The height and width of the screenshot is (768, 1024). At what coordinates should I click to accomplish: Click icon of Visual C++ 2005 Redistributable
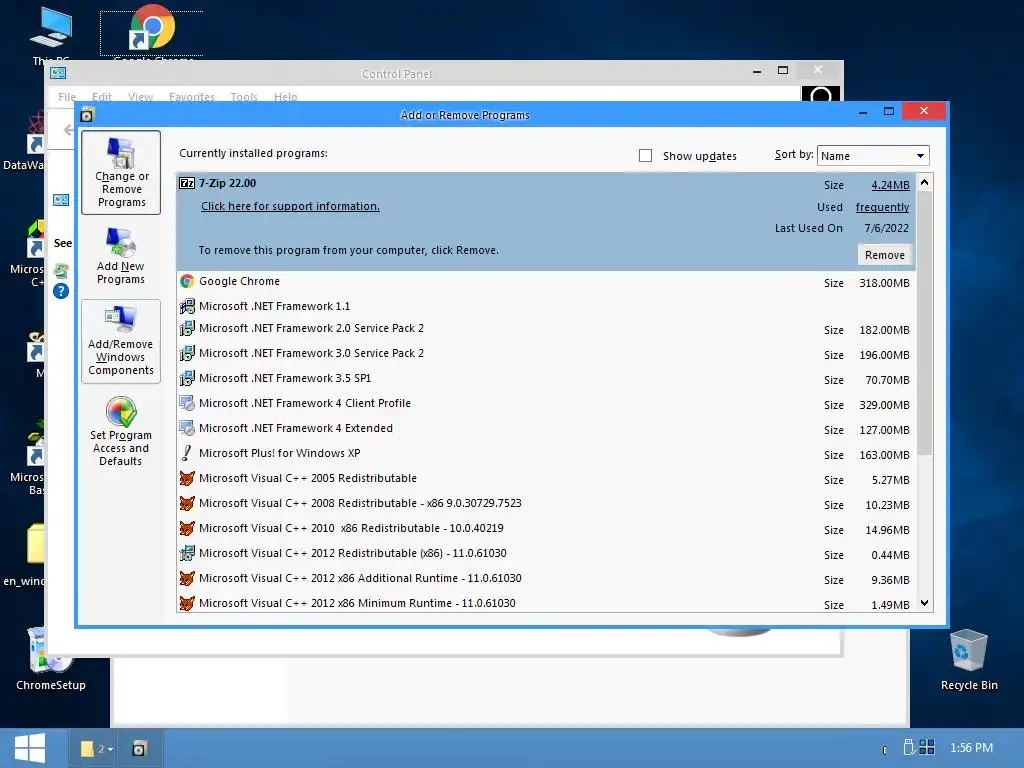tap(187, 479)
